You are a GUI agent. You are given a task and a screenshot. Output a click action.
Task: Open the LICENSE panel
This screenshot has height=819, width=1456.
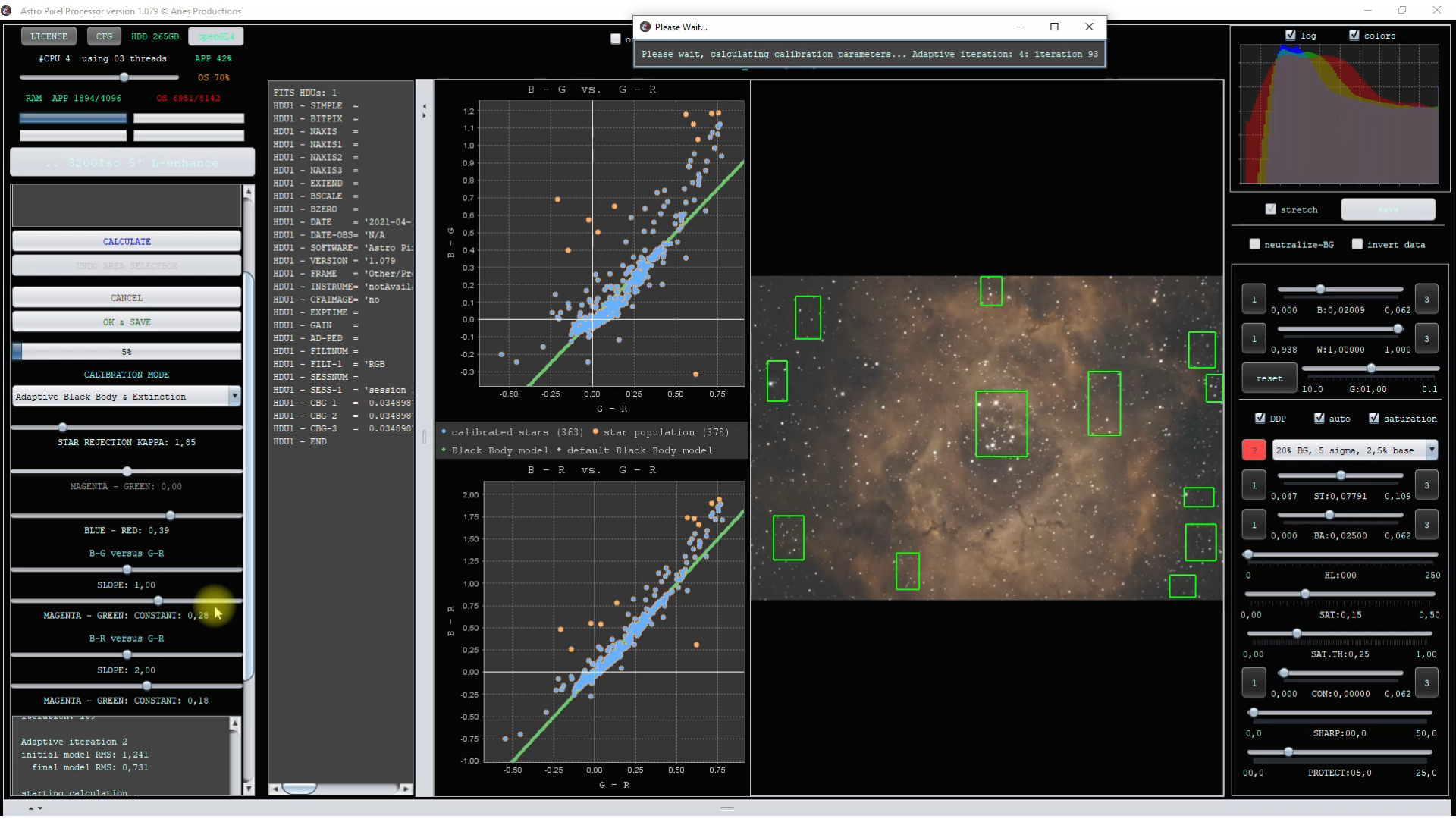[49, 36]
